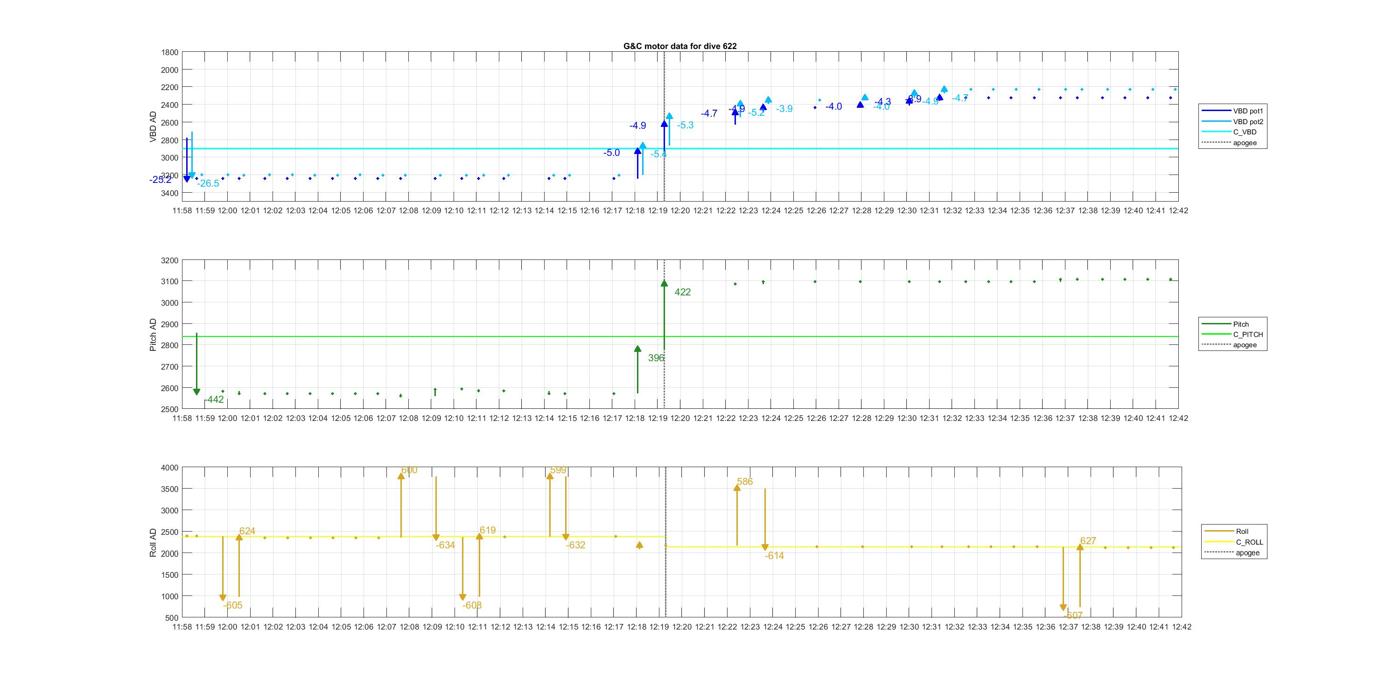1400x693 pixels.
Task: Click the '-605' data label in Roll plot
Action: point(232,606)
